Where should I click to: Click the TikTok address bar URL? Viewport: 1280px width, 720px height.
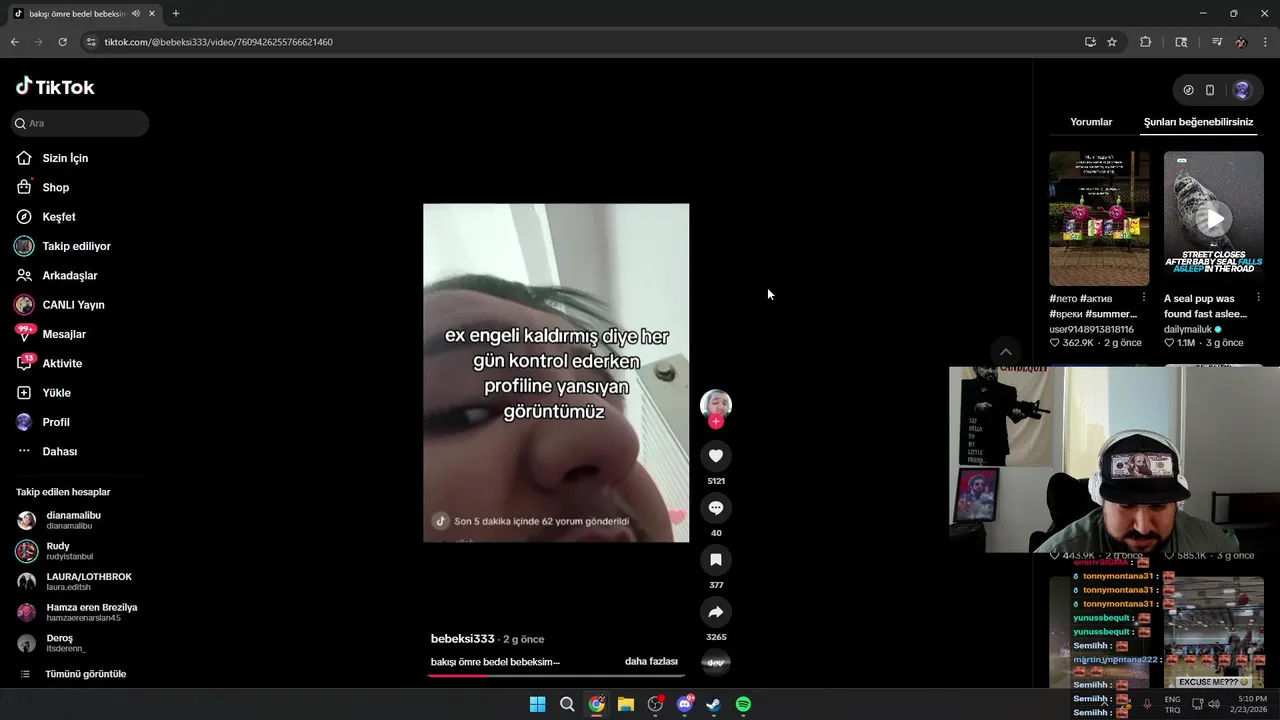218,42
